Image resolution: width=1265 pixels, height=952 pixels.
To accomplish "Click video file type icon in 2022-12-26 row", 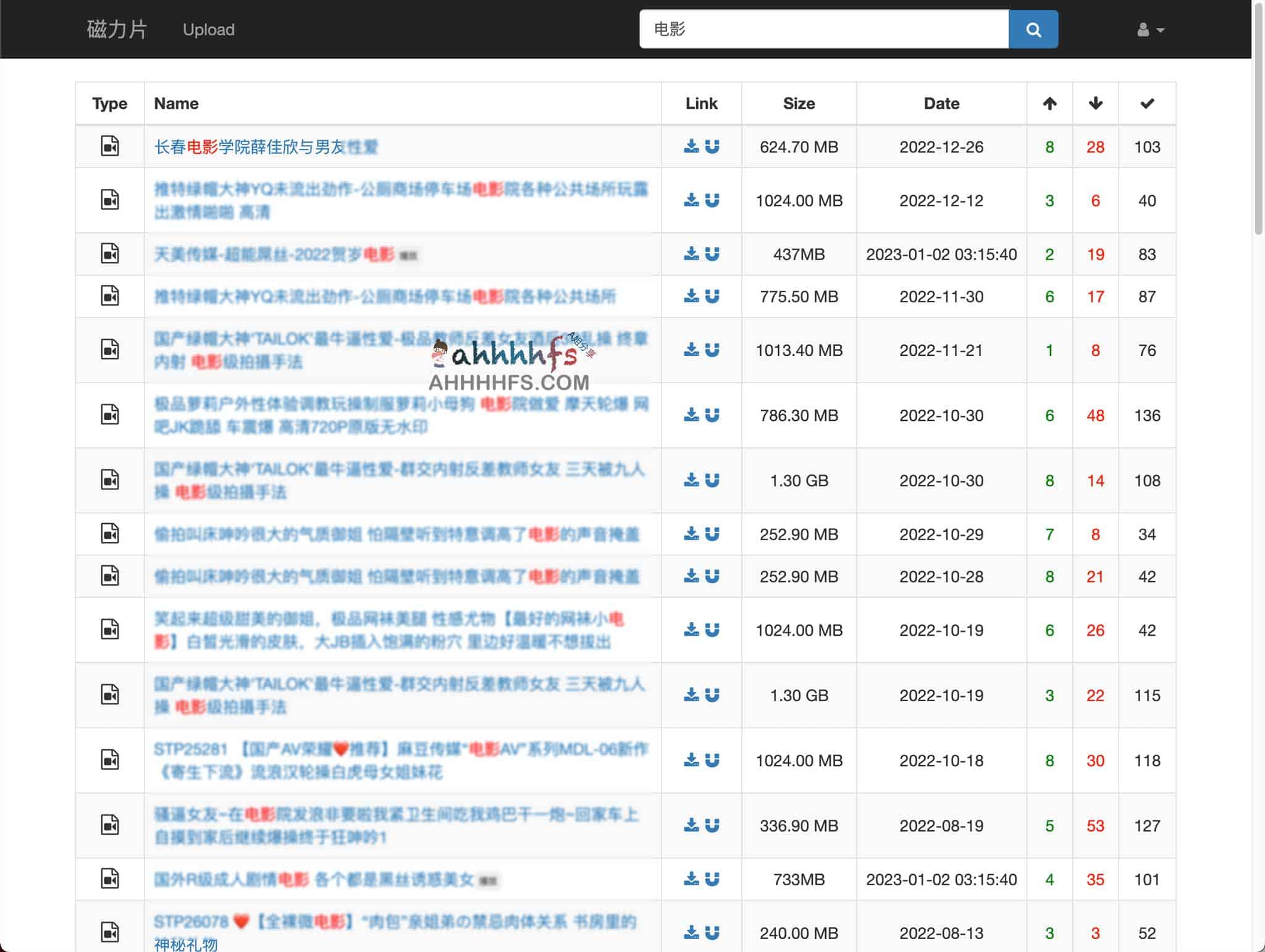I will click(x=110, y=146).
